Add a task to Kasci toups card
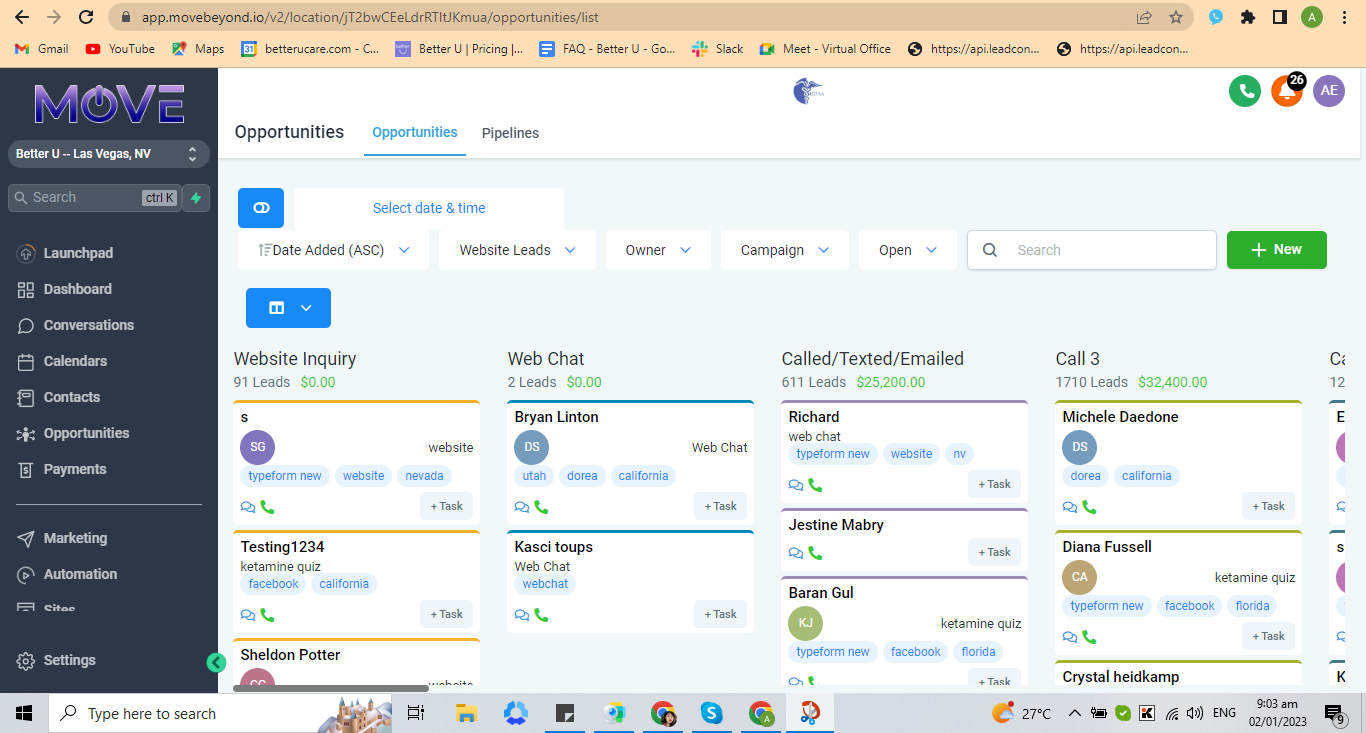 coord(720,614)
